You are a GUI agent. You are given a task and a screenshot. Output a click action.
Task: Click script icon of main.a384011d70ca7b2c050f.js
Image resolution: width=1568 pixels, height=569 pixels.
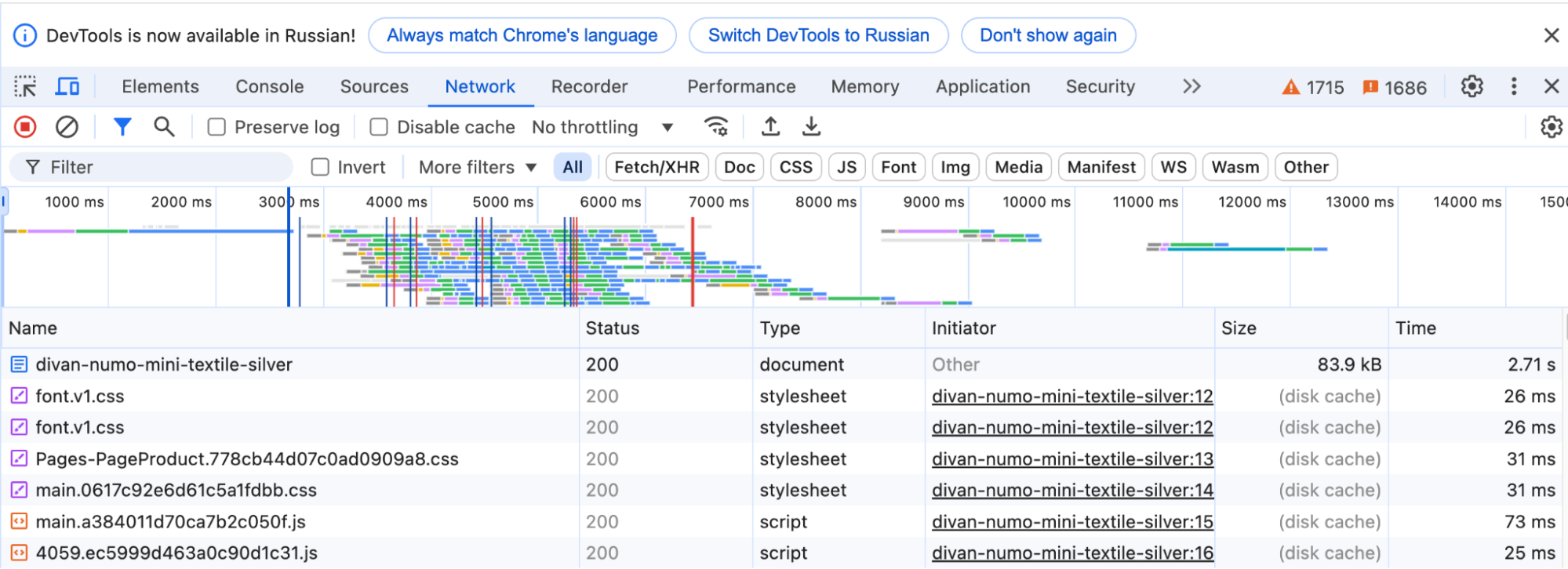click(19, 521)
